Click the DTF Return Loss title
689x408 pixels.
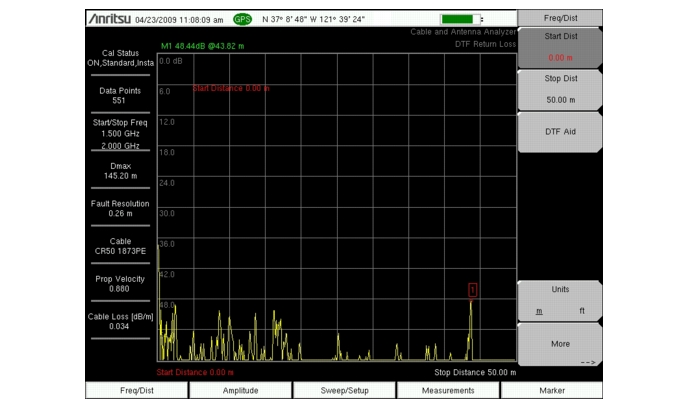485,44
